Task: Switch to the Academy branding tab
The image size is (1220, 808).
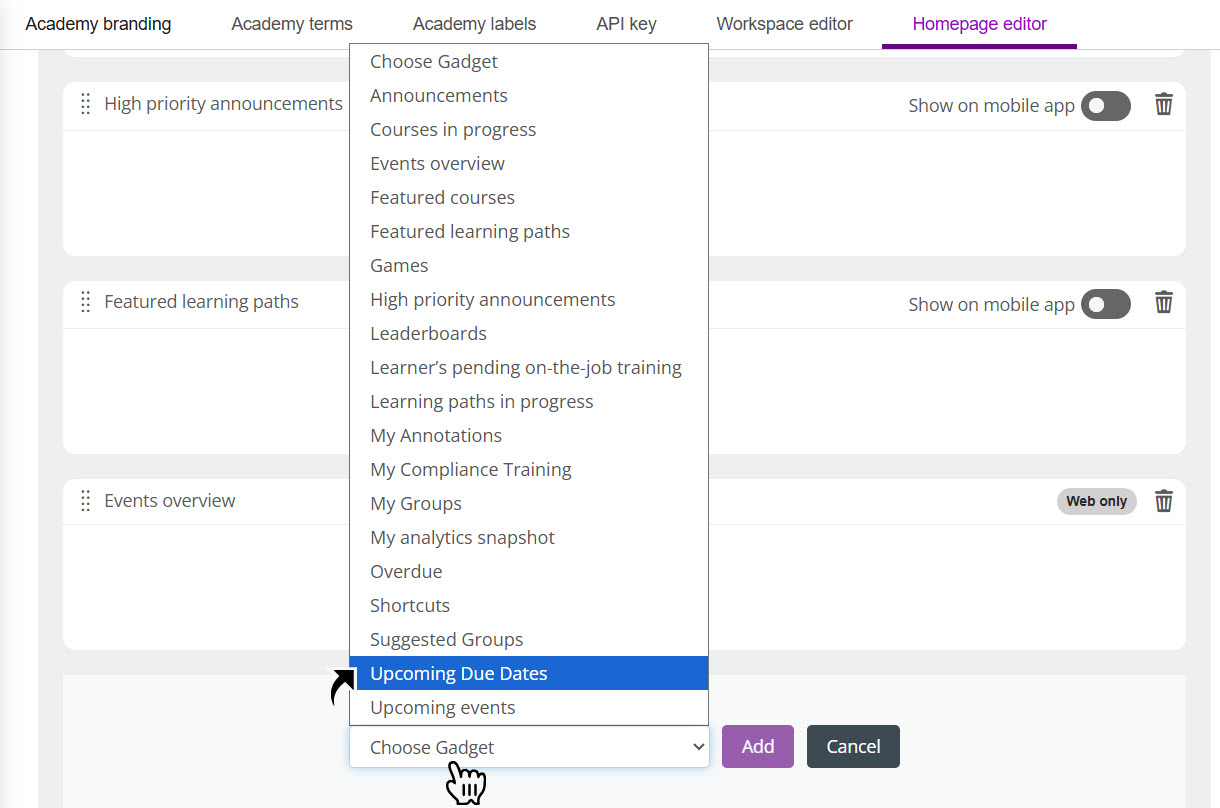Action: click(x=97, y=23)
